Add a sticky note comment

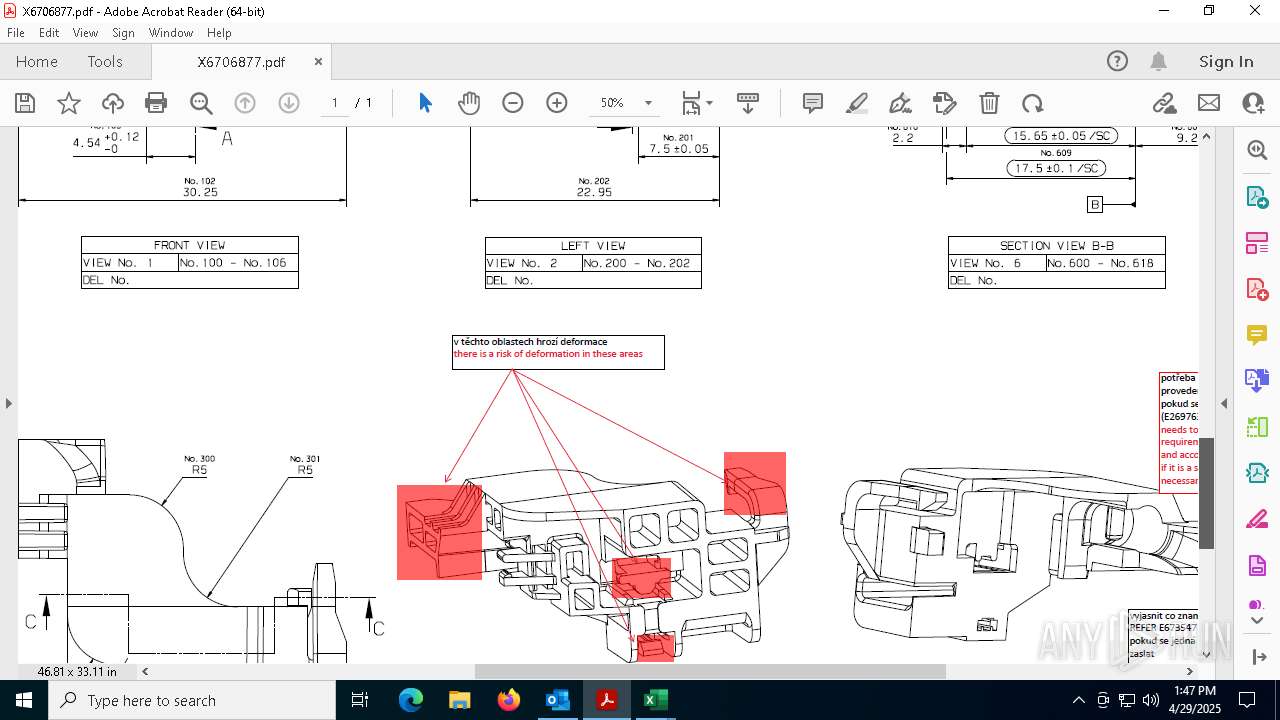pos(813,103)
